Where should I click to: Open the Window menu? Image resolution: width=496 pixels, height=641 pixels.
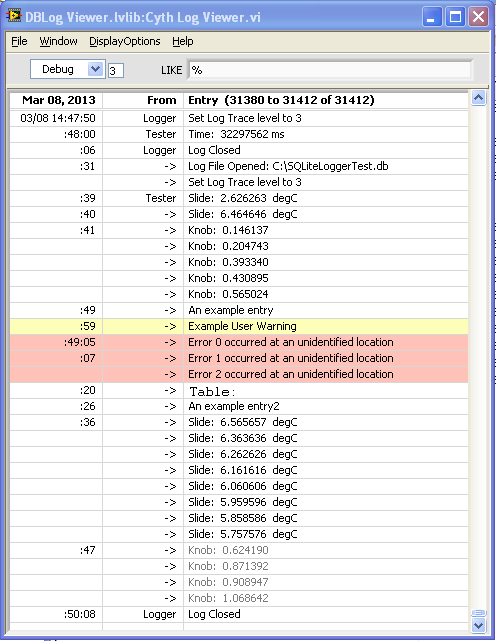[x=58, y=41]
